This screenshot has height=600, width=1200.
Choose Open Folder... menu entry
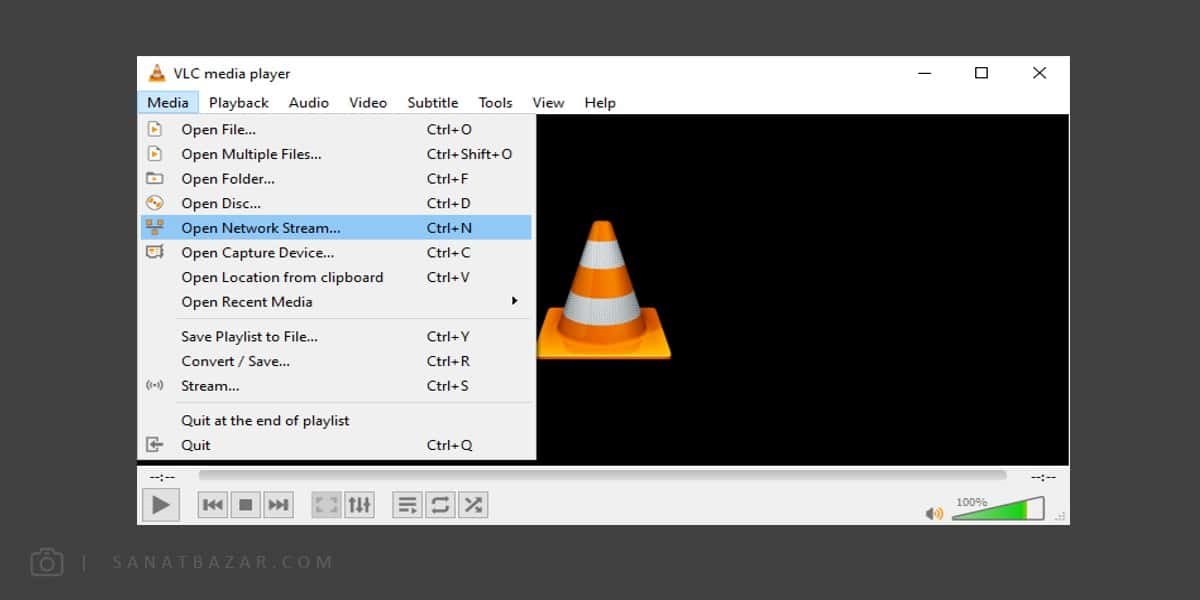[x=336, y=179]
